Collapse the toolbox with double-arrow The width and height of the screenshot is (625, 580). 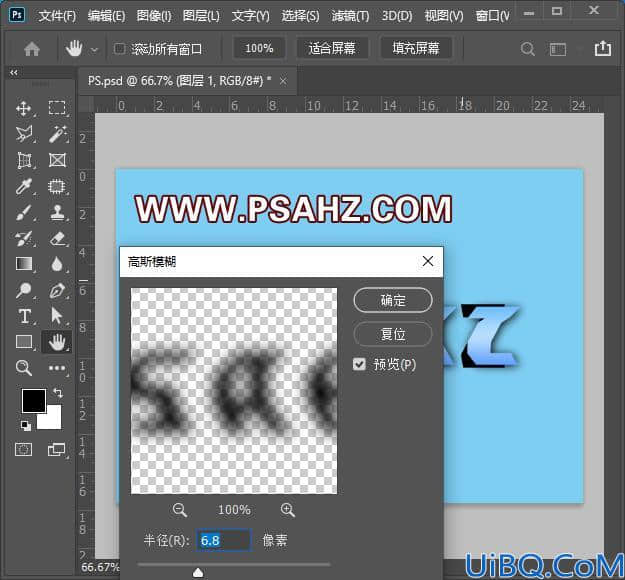click(14, 73)
